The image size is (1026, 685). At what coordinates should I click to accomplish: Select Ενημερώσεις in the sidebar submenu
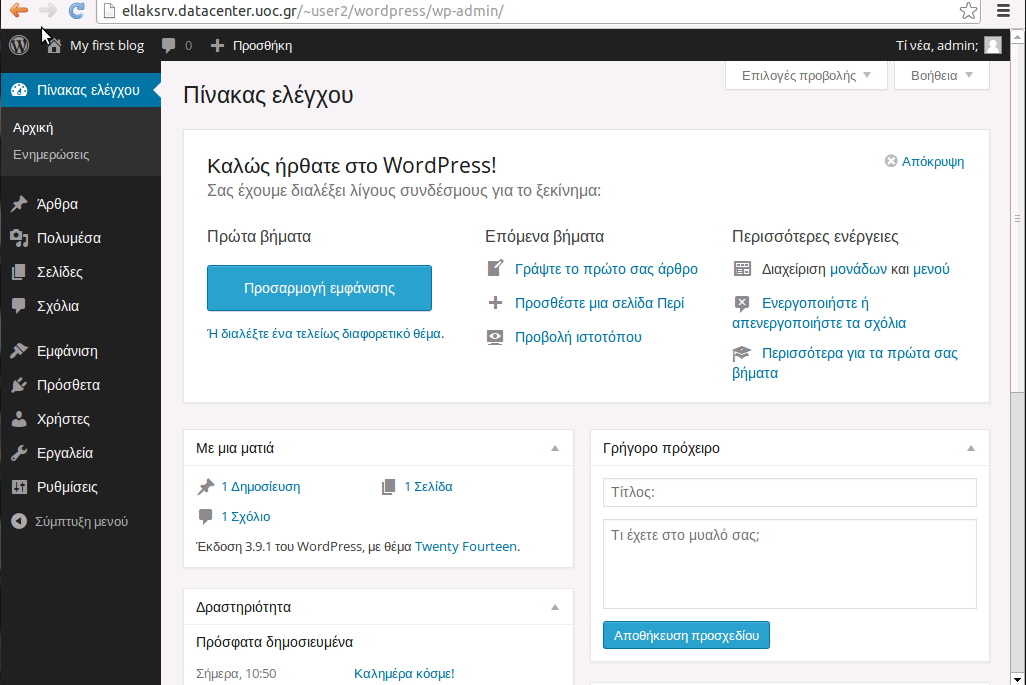pos(51,155)
